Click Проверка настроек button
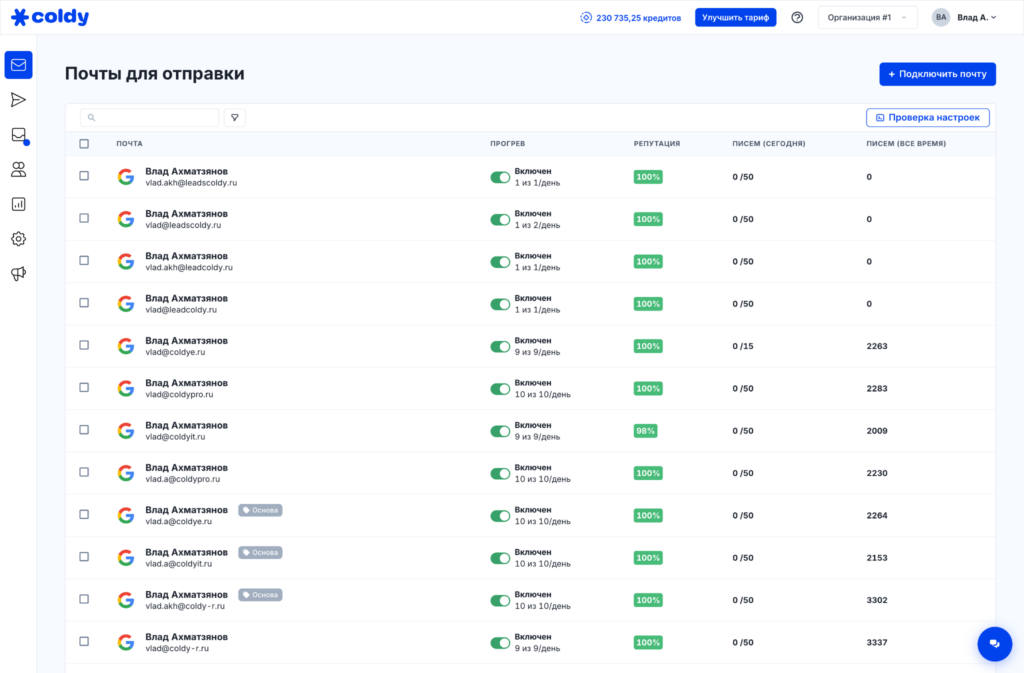1024x673 pixels. [x=927, y=117]
